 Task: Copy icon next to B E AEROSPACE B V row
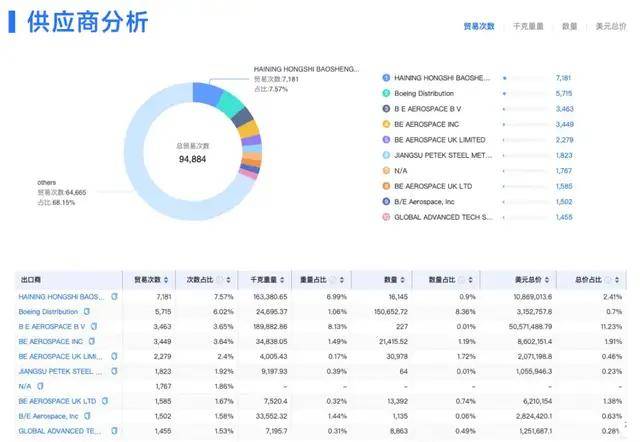point(94,326)
